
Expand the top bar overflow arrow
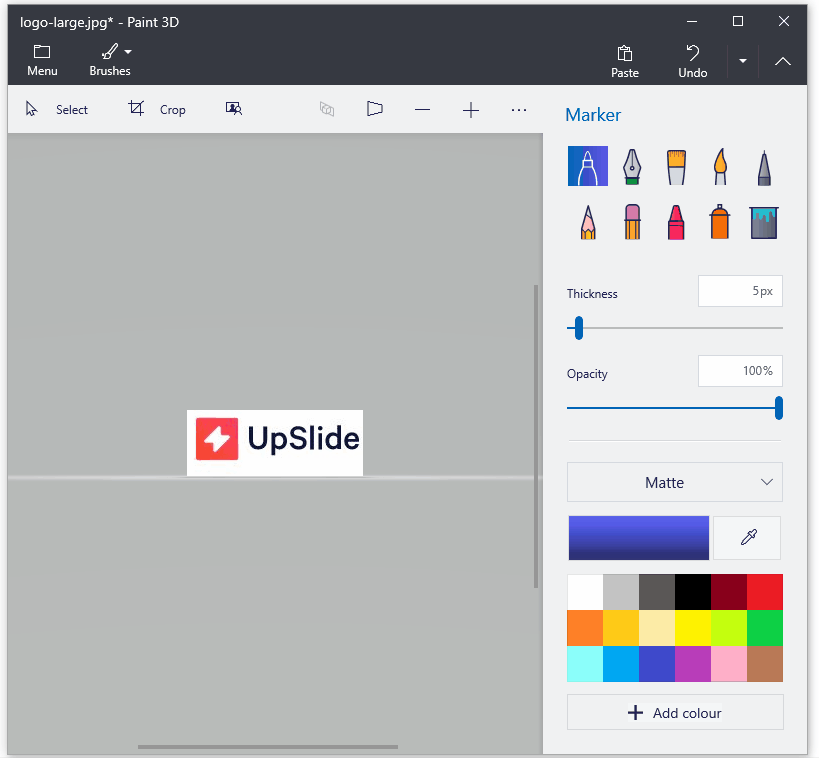coord(742,61)
